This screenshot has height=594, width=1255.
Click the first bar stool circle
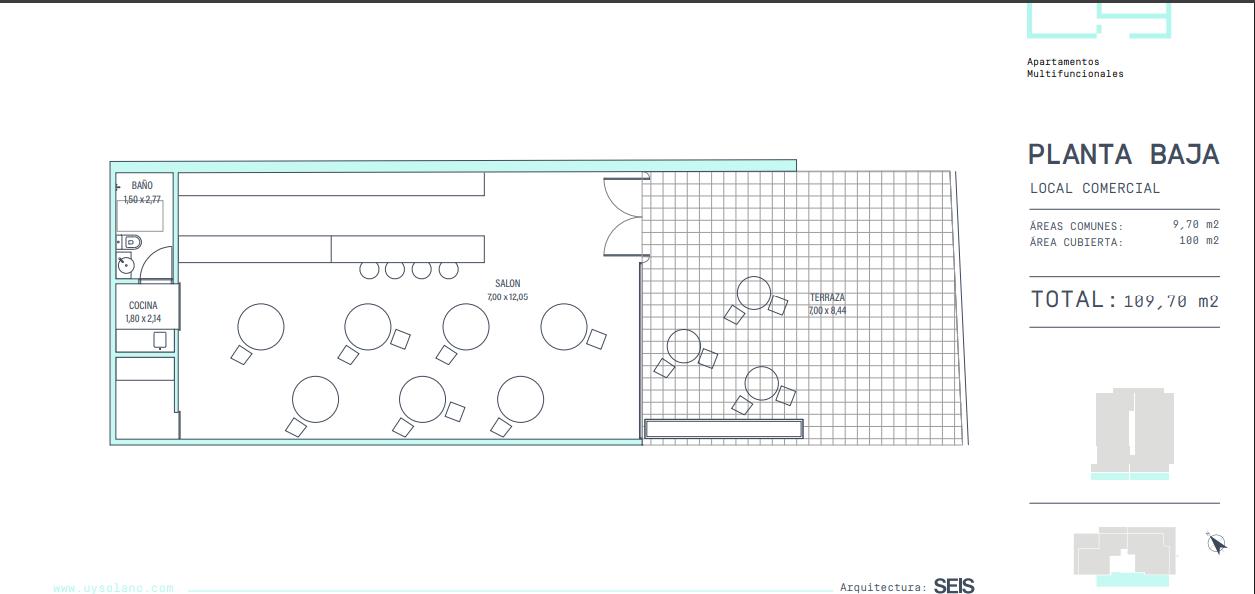click(x=369, y=270)
